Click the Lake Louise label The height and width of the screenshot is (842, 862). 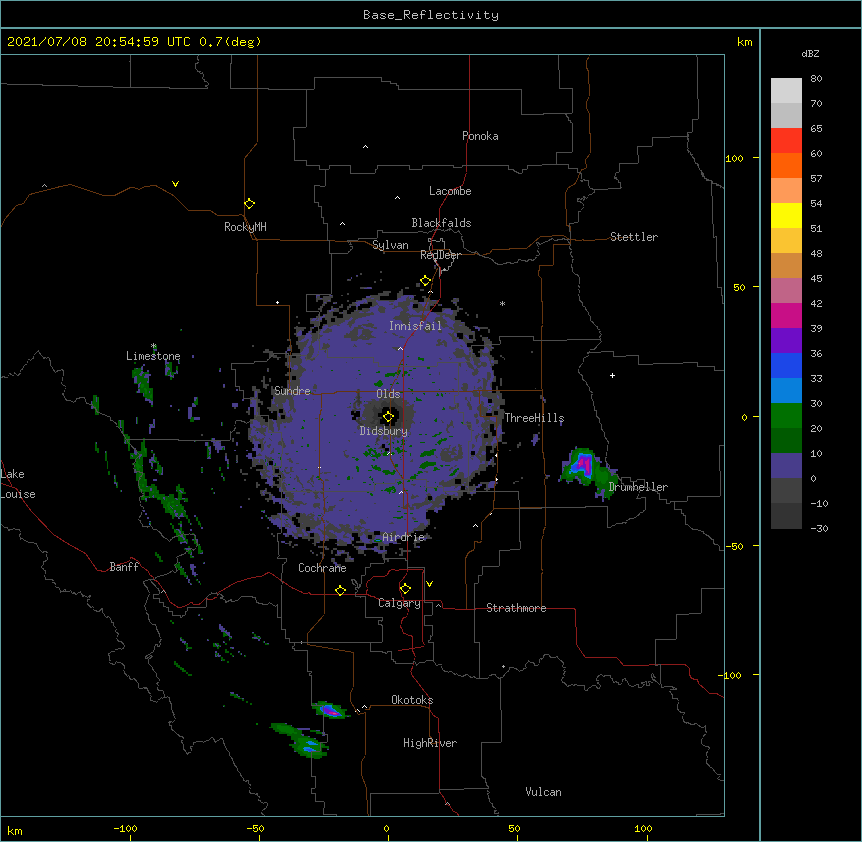click(18, 484)
